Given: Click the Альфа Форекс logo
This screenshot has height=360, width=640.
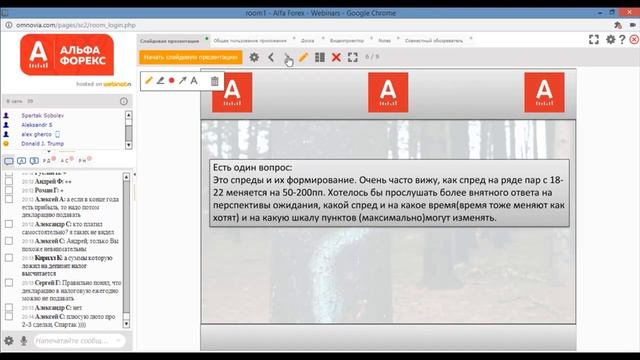Looking at the screenshot, I should tap(67, 55).
